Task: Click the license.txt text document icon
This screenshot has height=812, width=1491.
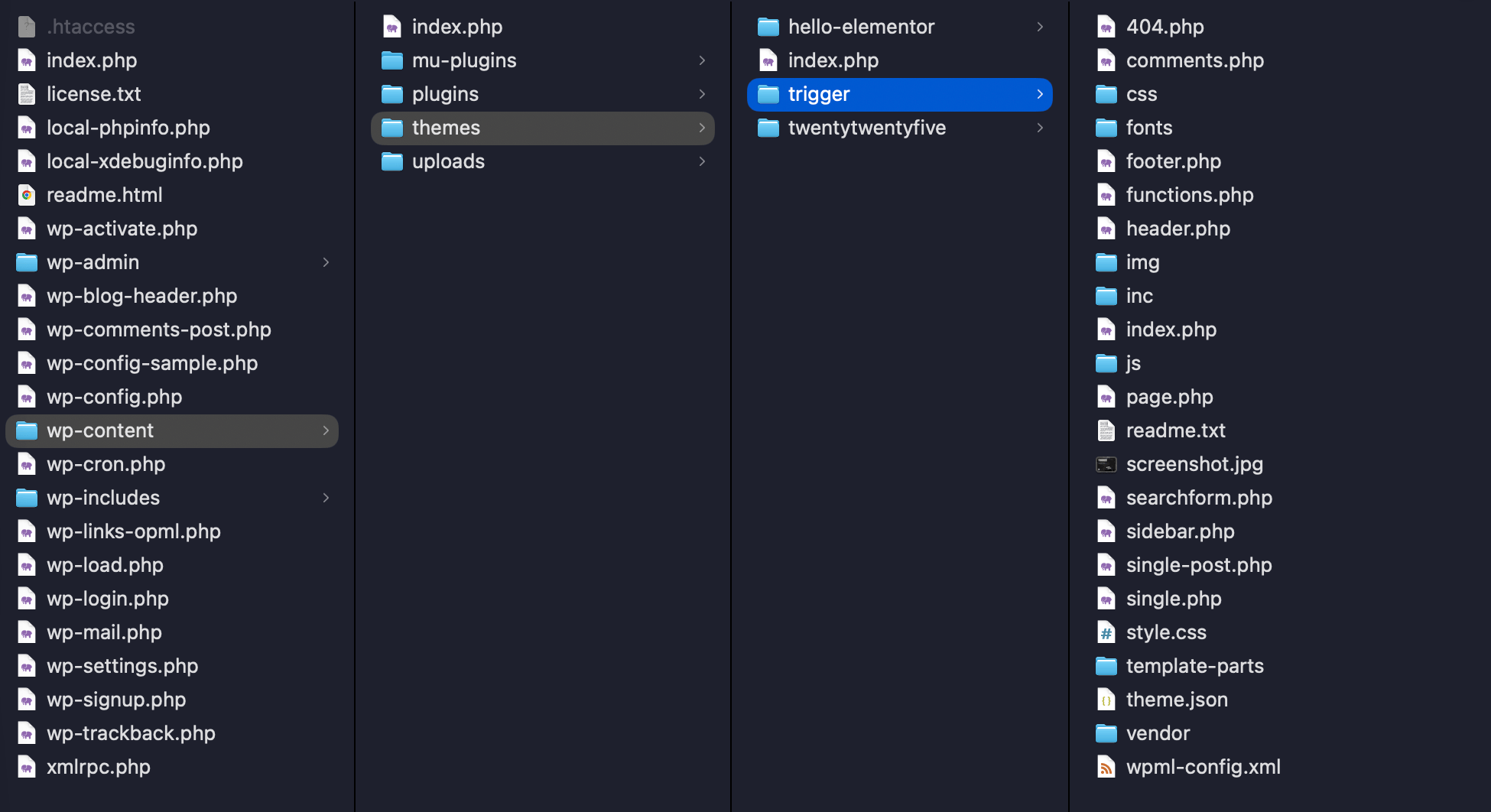Action: pos(27,94)
